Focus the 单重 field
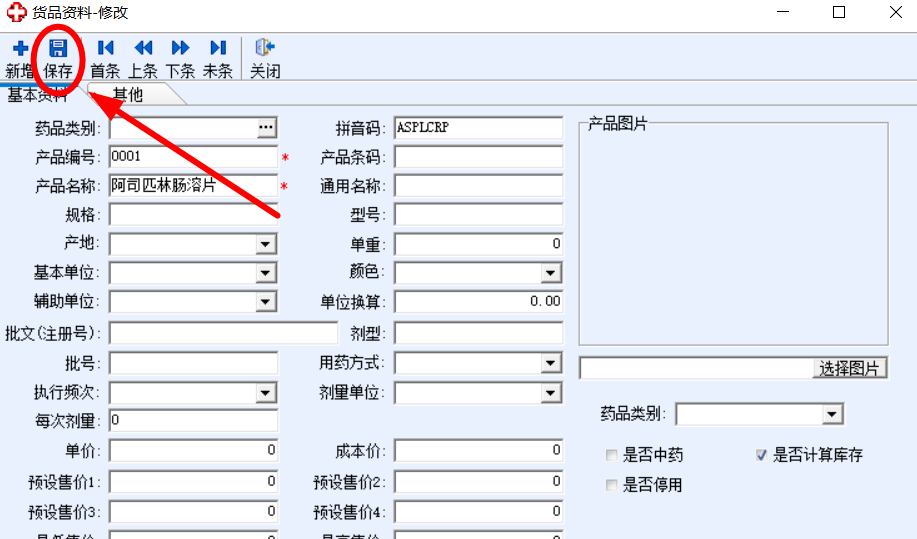The height and width of the screenshot is (539, 917). point(478,244)
